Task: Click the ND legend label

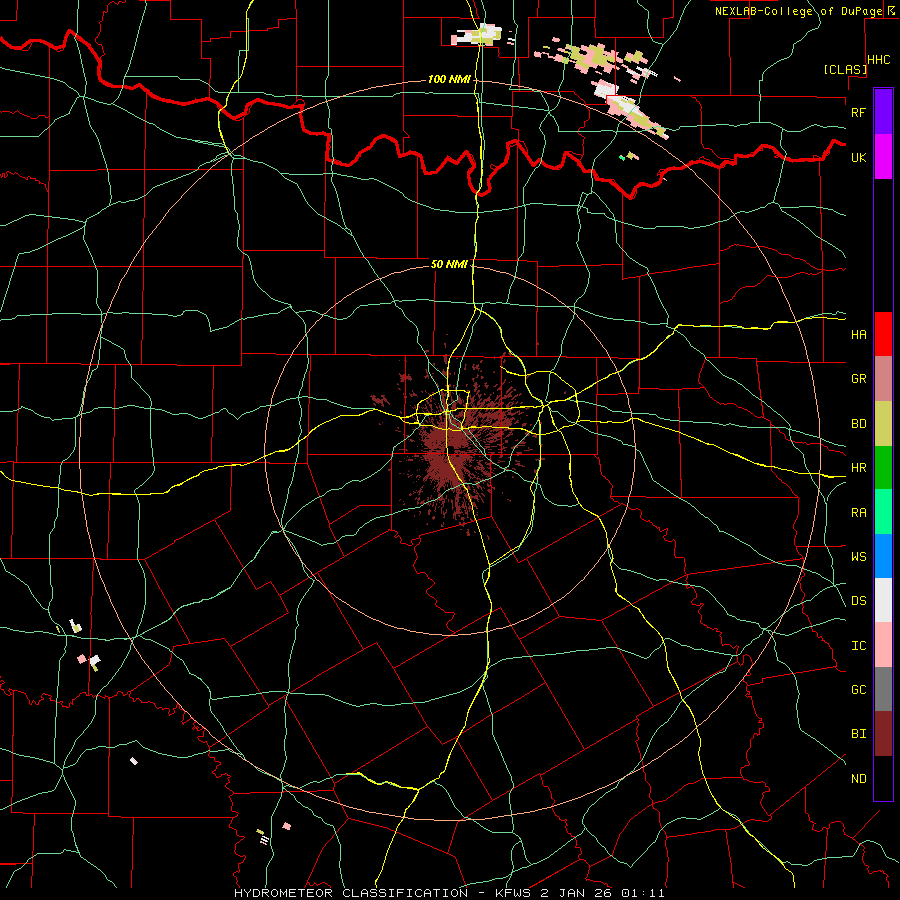Action: click(x=858, y=779)
